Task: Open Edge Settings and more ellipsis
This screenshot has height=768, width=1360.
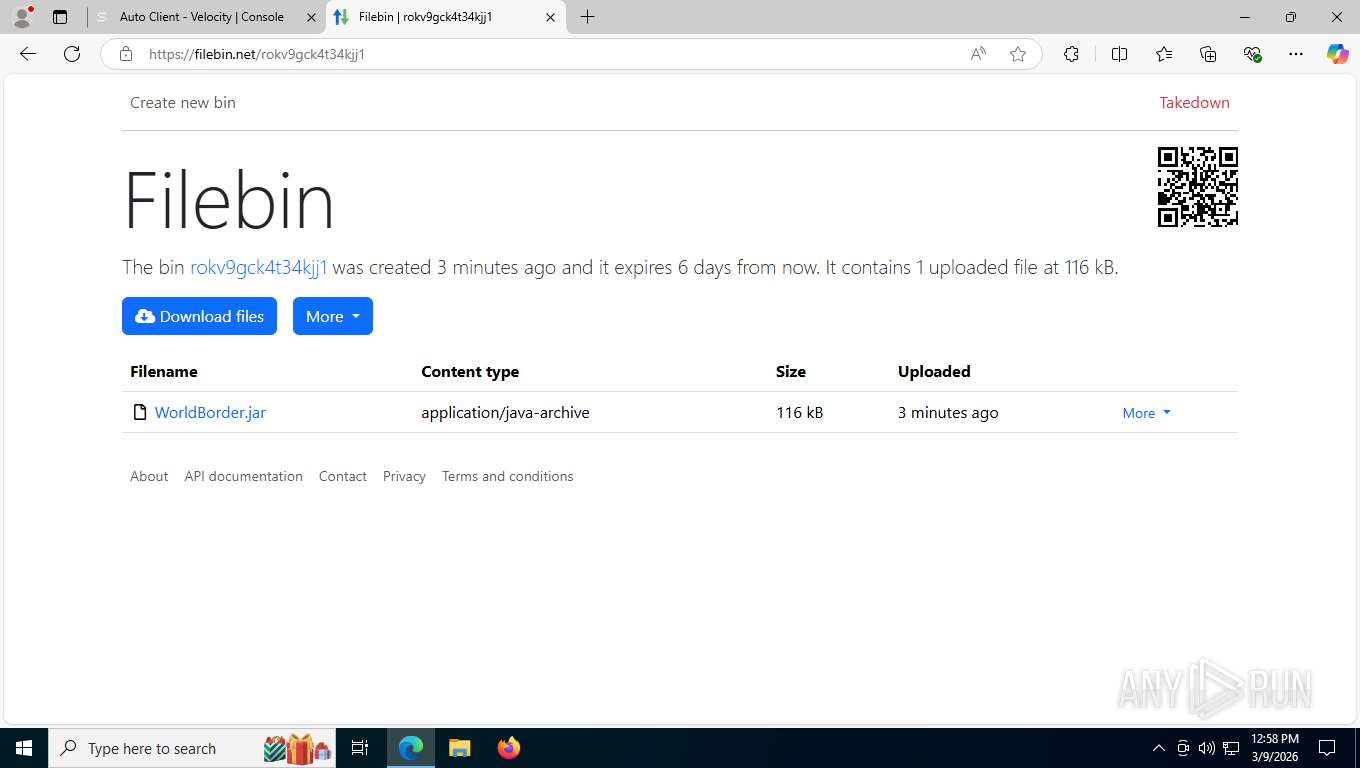Action: pyautogui.click(x=1296, y=54)
